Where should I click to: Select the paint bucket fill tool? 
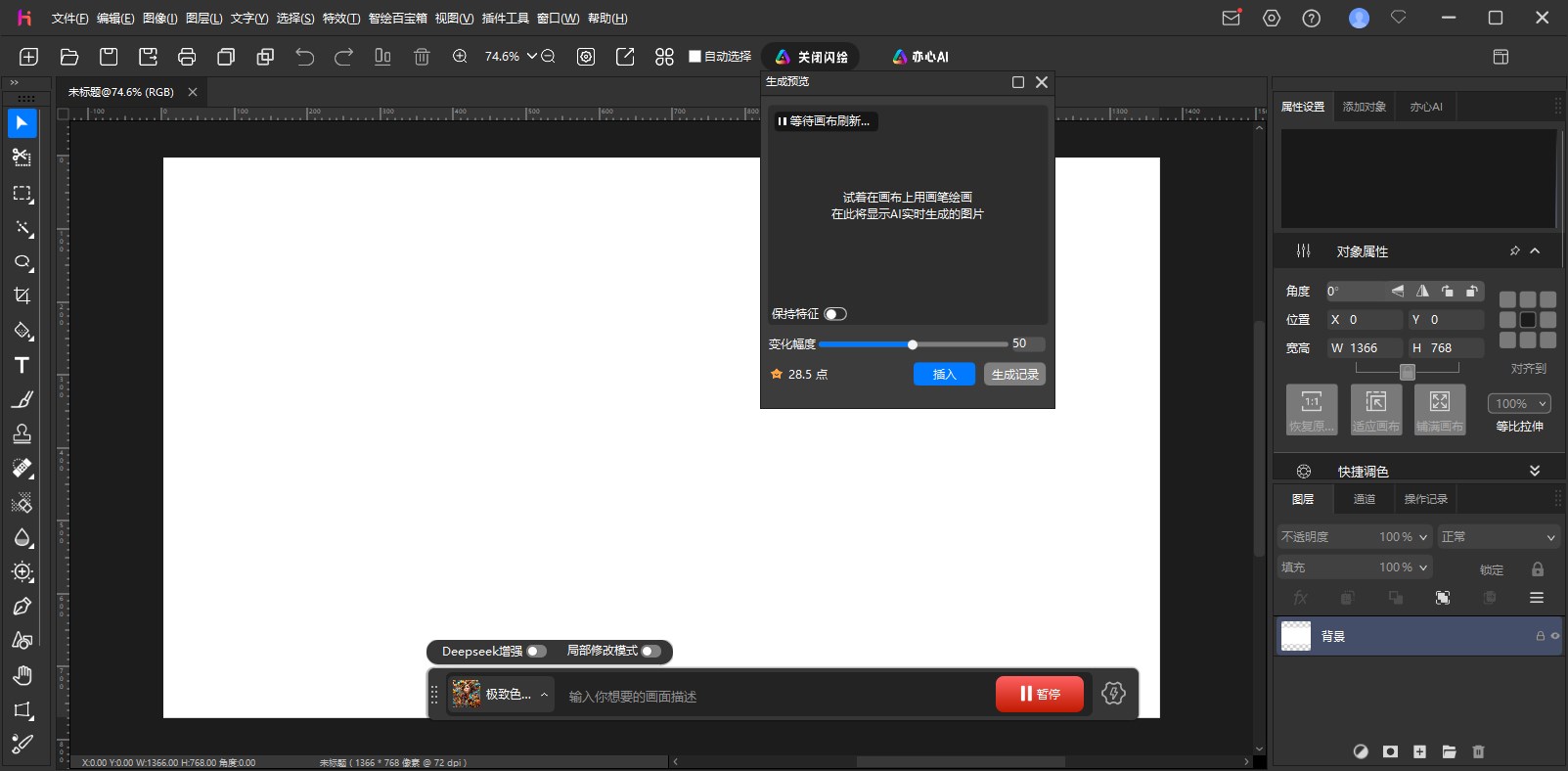pos(22,331)
